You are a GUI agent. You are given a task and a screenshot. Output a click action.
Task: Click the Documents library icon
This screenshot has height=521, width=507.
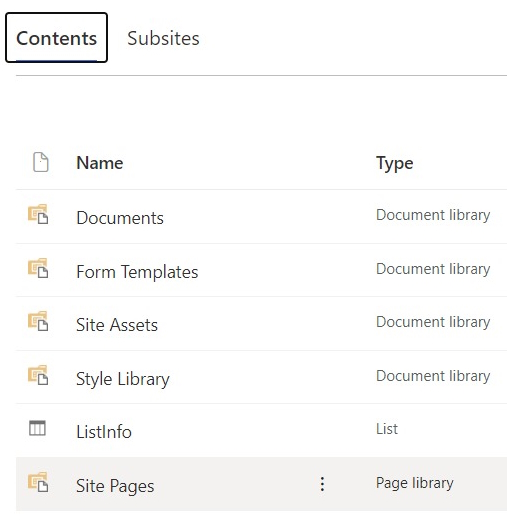coord(38,214)
